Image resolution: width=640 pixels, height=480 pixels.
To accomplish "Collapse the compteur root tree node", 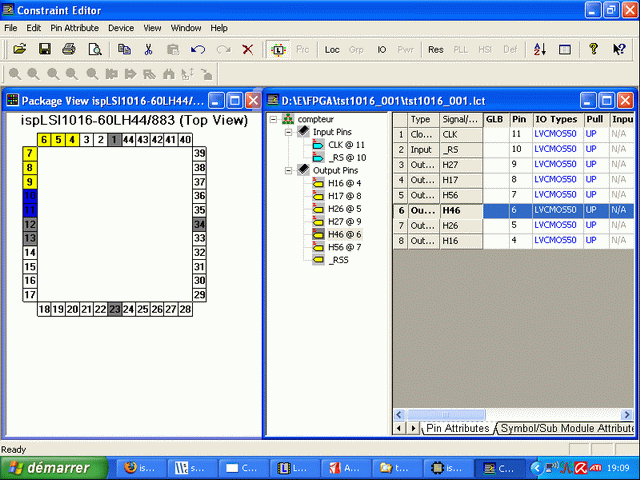I will click(x=274, y=119).
